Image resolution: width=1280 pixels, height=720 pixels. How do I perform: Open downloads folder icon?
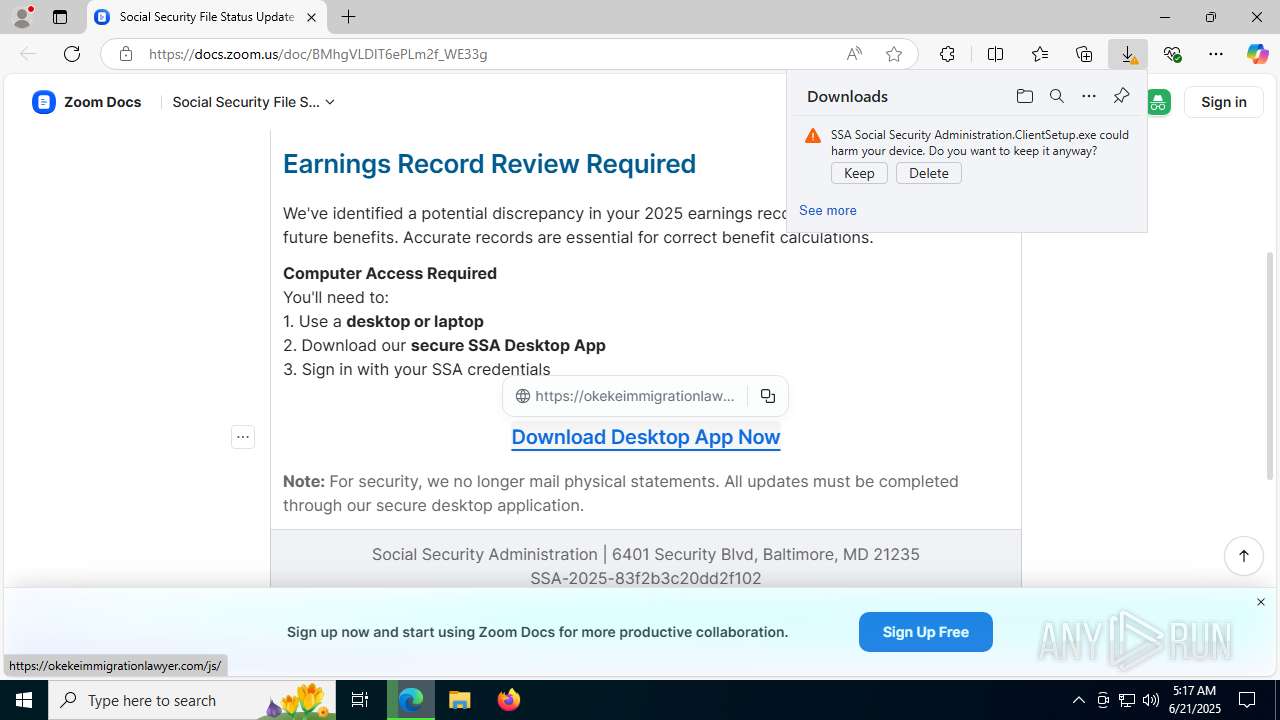(x=1024, y=96)
